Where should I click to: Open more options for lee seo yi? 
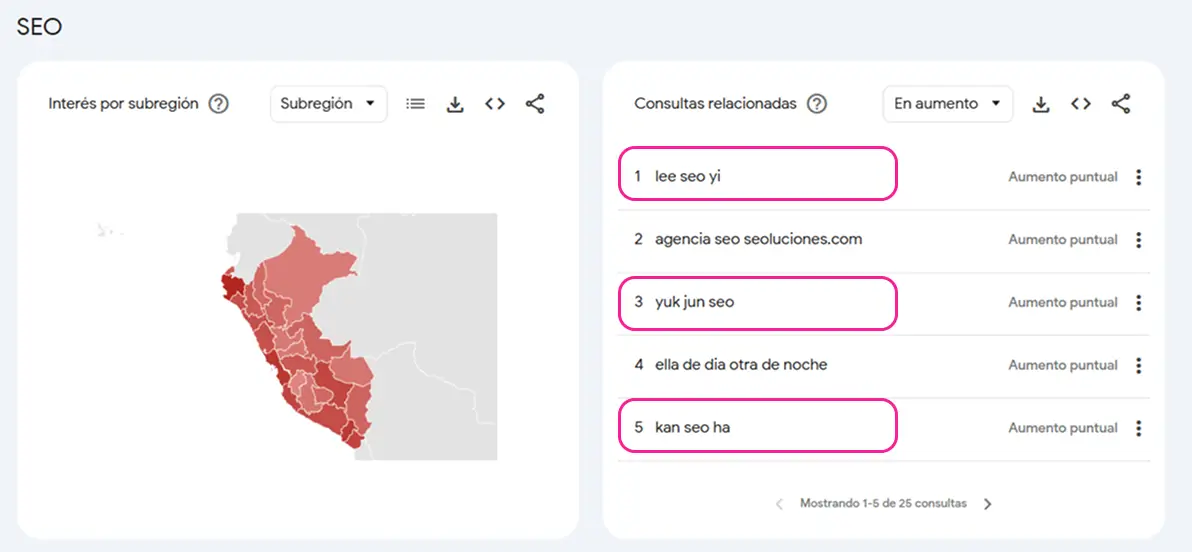1138,177
